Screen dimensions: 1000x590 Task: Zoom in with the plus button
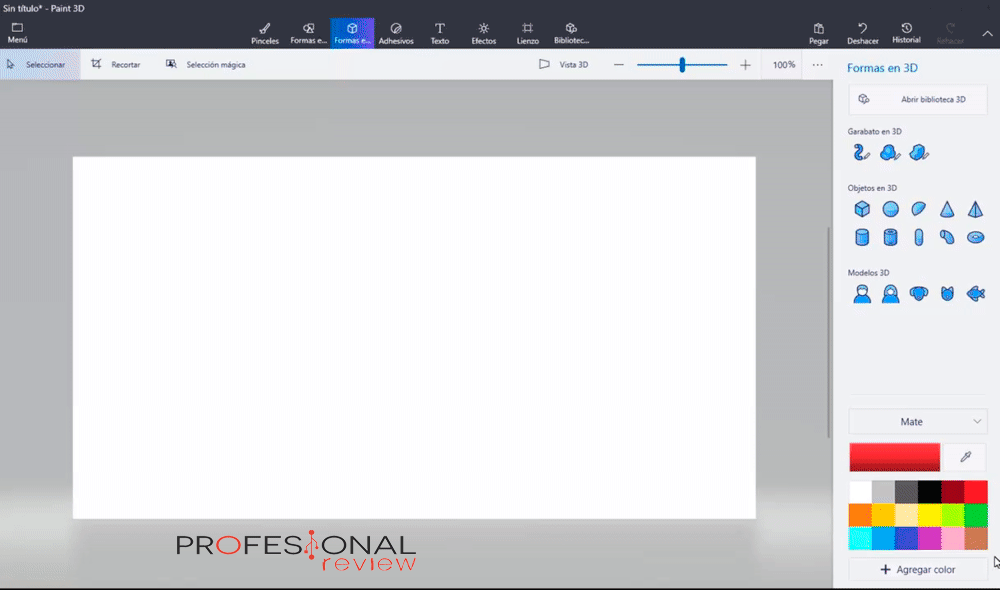point(745,64)
